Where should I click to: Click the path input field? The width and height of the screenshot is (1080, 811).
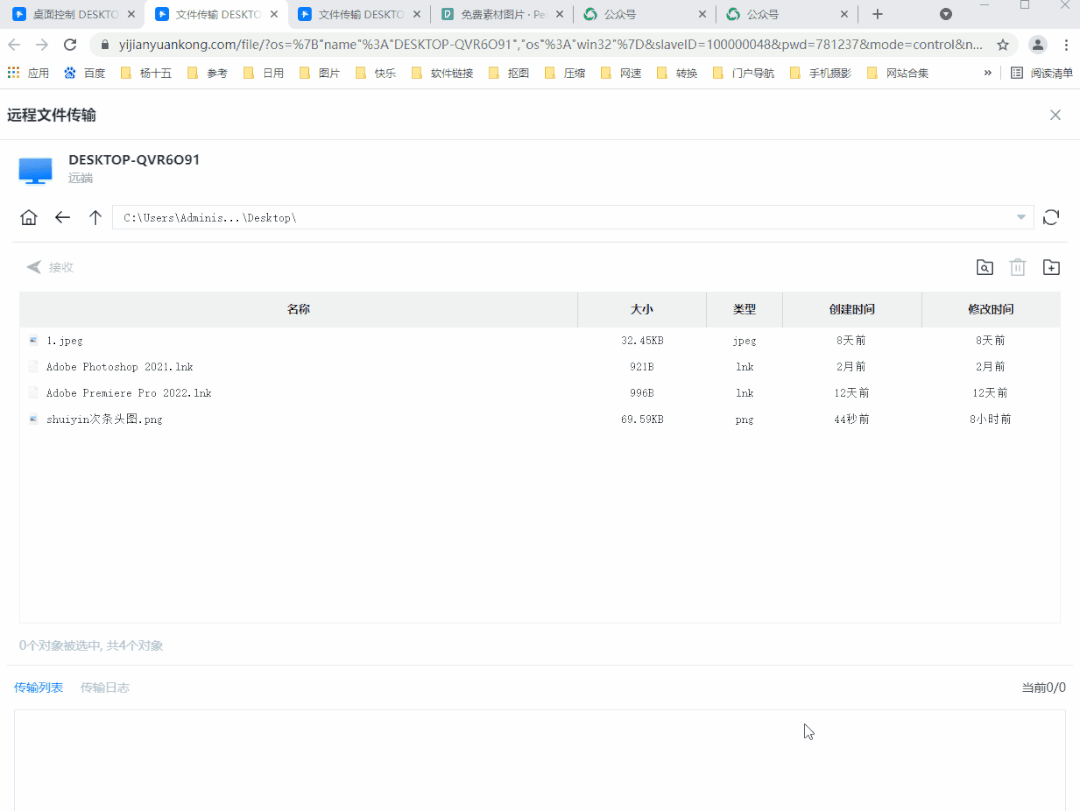[x=560, y=218]
